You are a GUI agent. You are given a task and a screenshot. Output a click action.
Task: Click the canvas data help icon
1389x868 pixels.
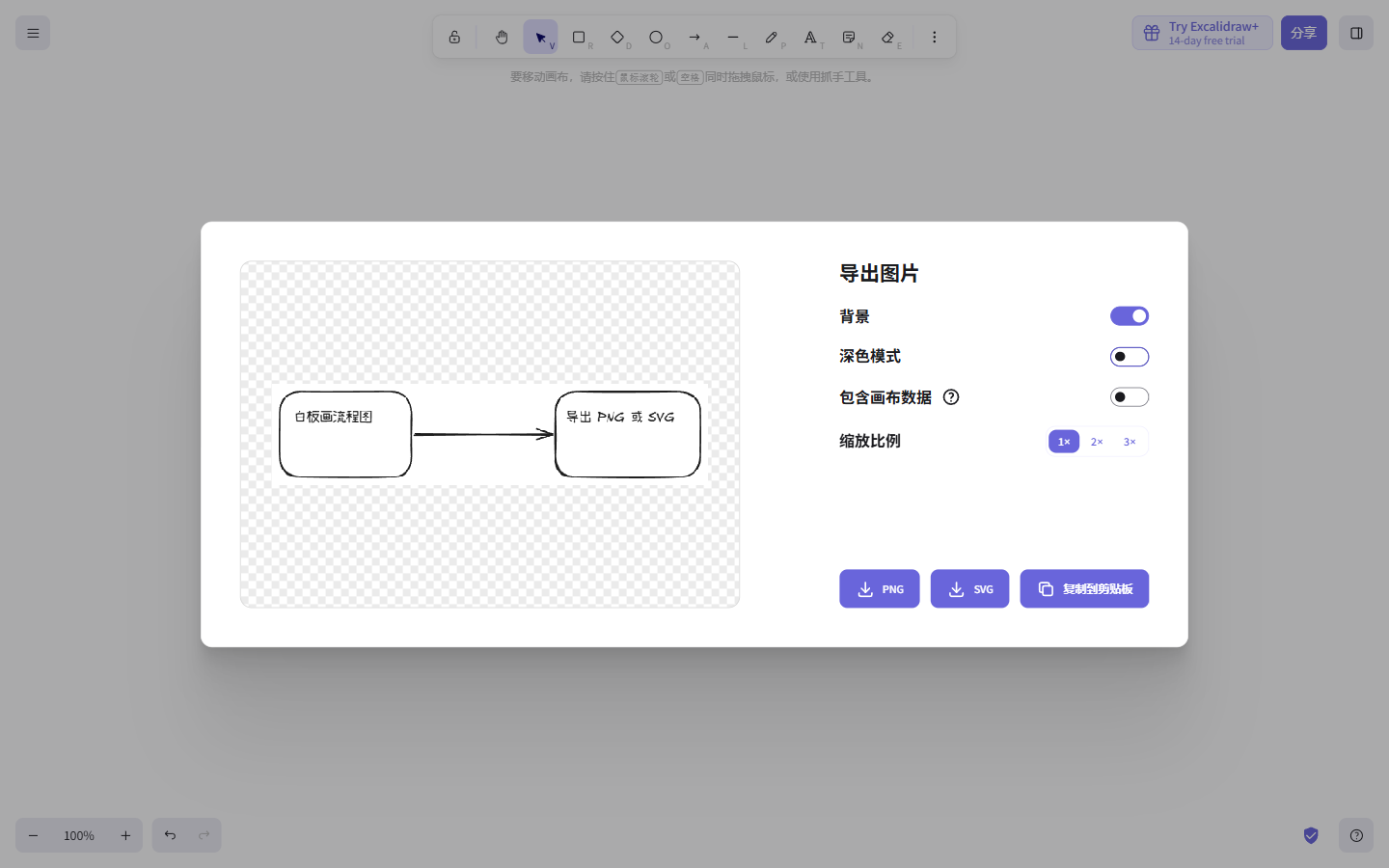click(x=951, y=397)
